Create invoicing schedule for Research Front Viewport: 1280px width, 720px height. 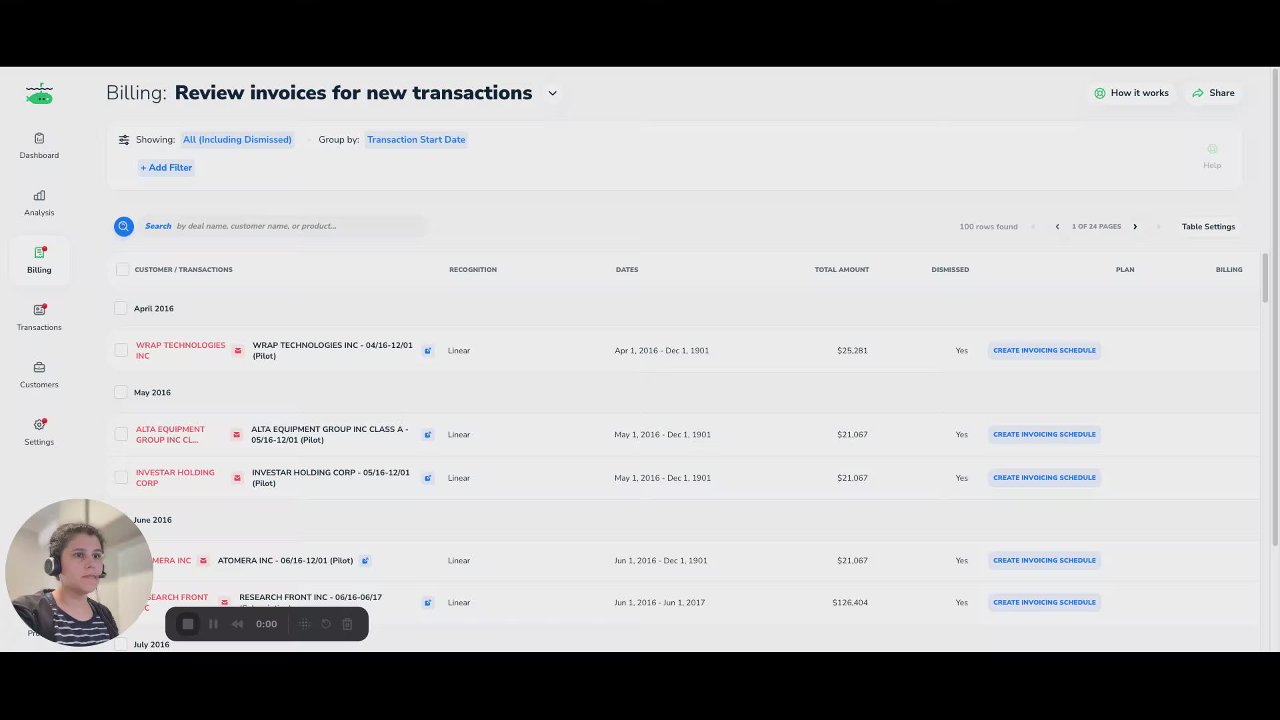[1044, 603]
